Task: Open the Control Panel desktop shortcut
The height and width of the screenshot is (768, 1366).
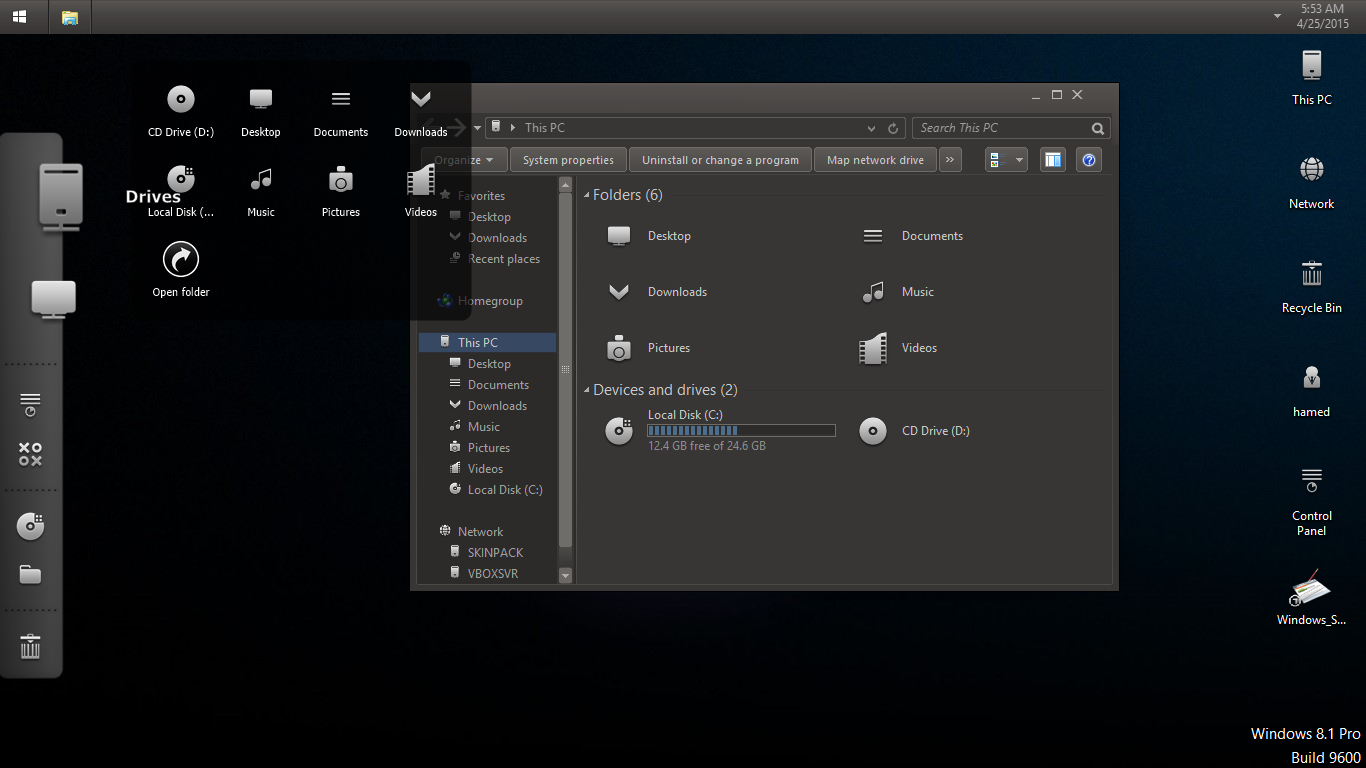Action: (x=1311, y=481)
